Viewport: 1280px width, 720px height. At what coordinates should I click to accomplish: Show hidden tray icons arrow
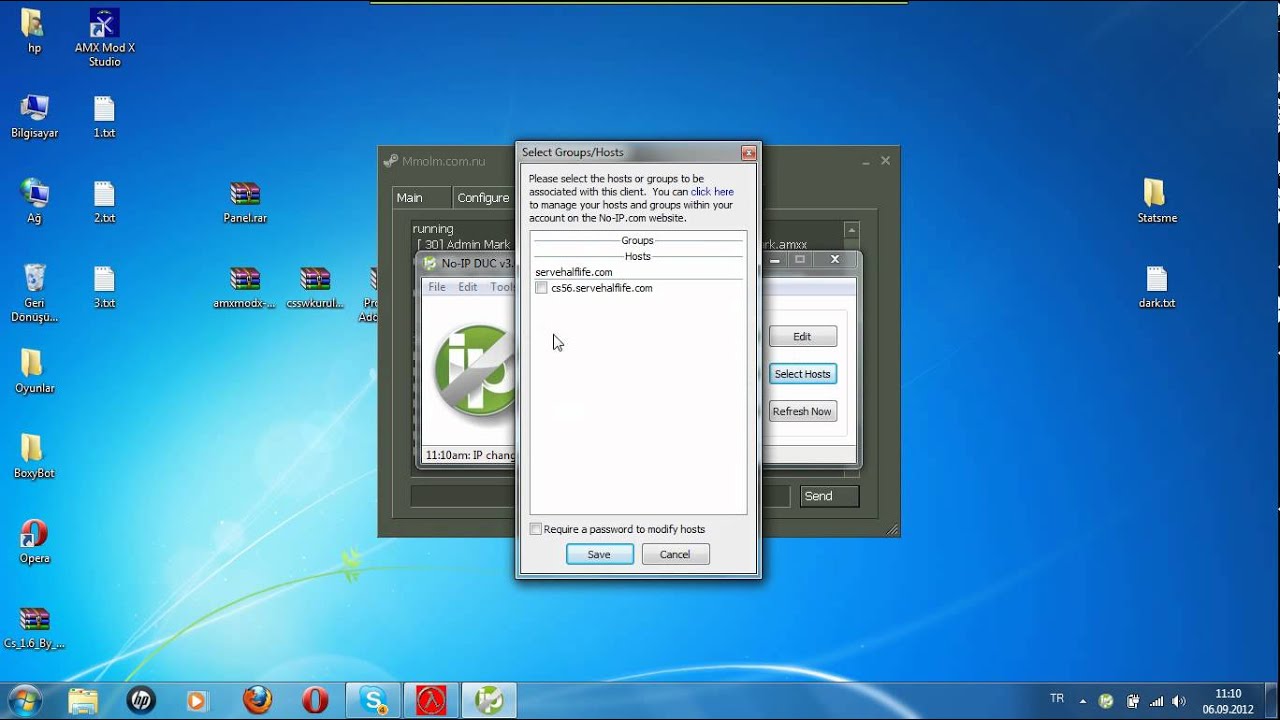click(1084, 700)
